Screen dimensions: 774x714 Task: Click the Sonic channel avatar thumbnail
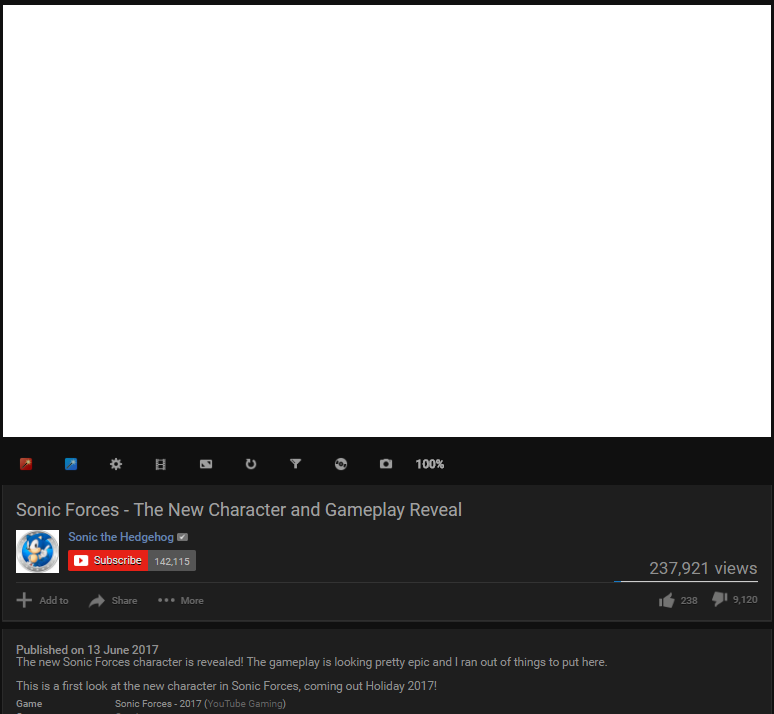tap(38, 552)
